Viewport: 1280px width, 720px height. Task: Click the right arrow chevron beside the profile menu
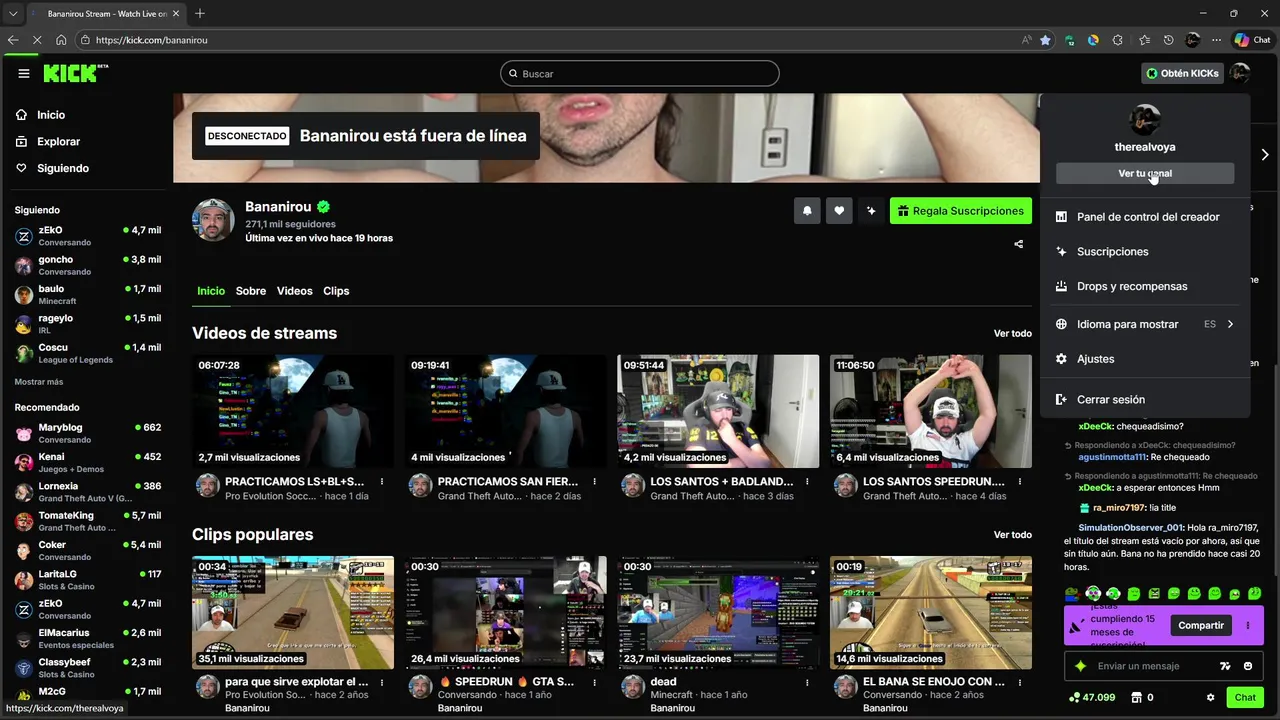tap(1265, 155)
